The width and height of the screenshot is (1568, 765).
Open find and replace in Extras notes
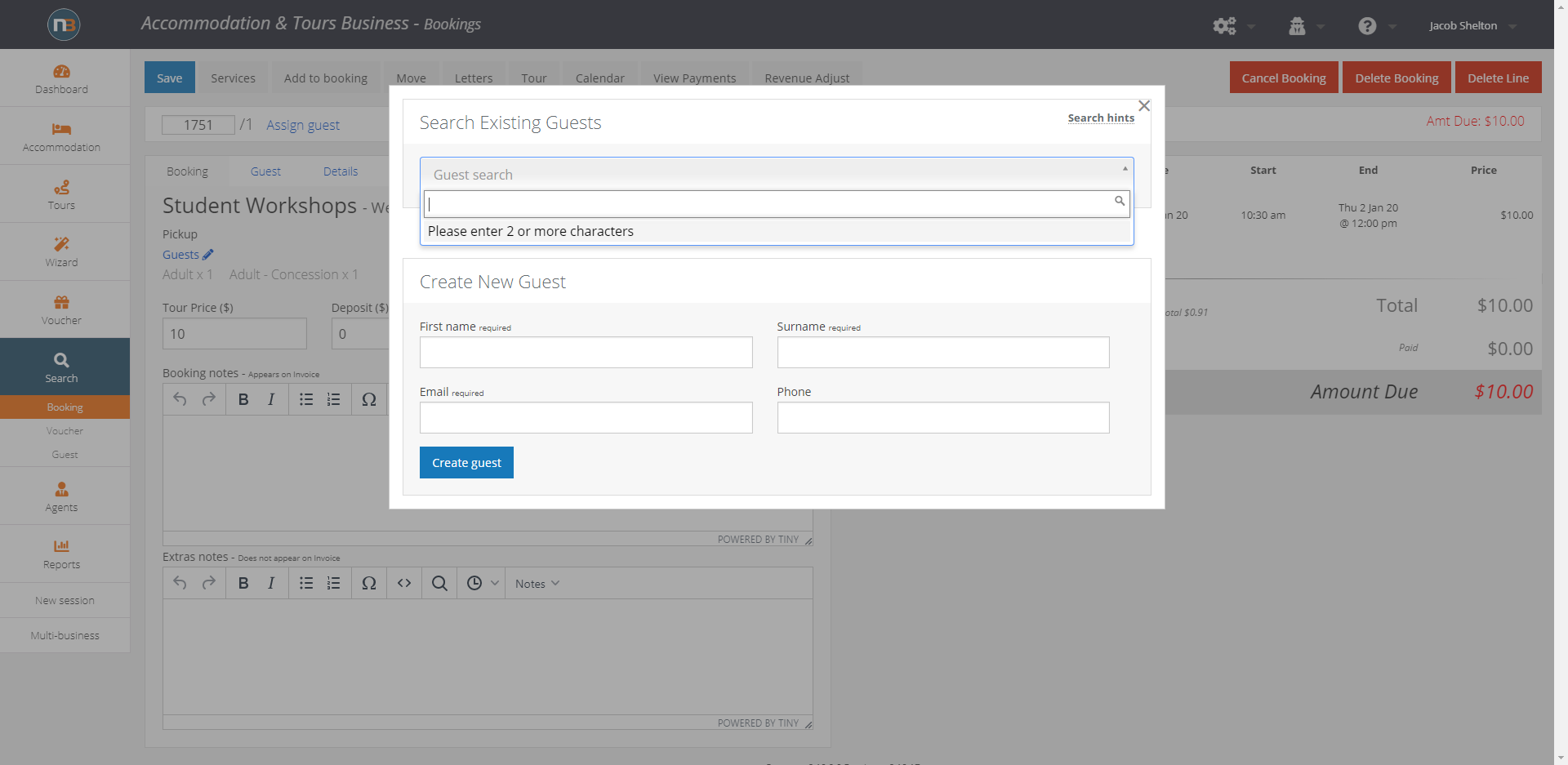[x=439, y=583]
